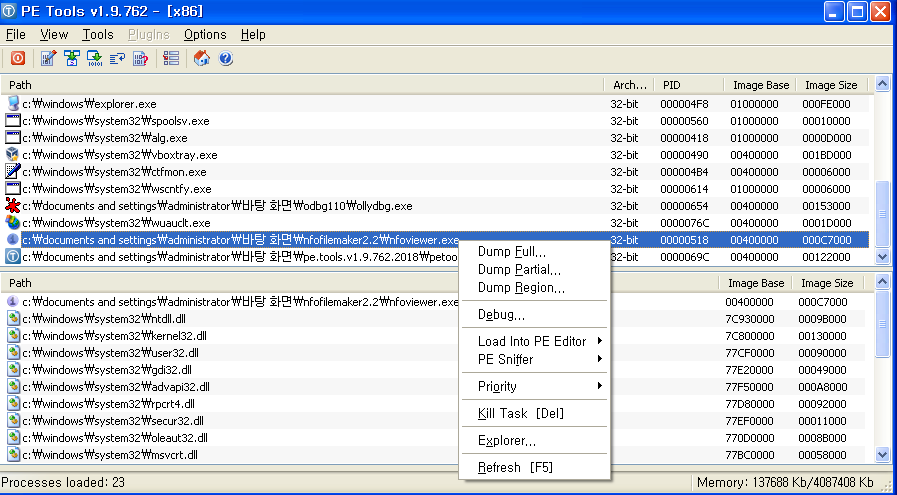
Task: Click the two-windows green arrow toolbar icon
Action: pos(72,58)
